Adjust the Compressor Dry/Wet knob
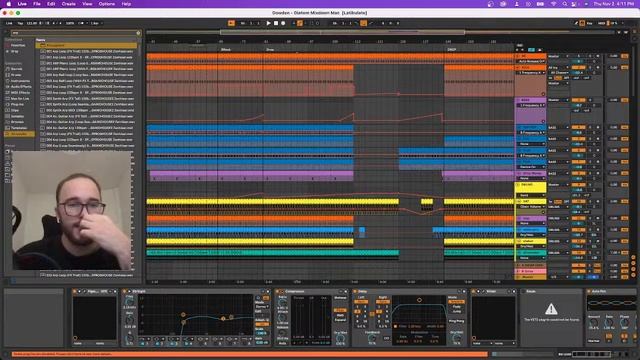Image resolution: width=640 pixels, height=360 pixels. [340, 338]
